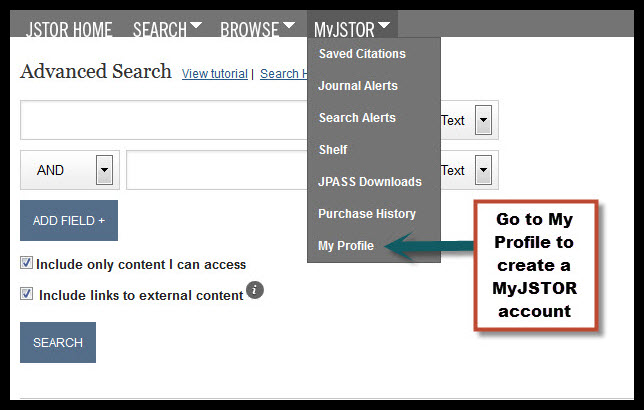Screen dimensions: 644x410
Task: Open the Search Help link
Action: click(x=283, y=74)
